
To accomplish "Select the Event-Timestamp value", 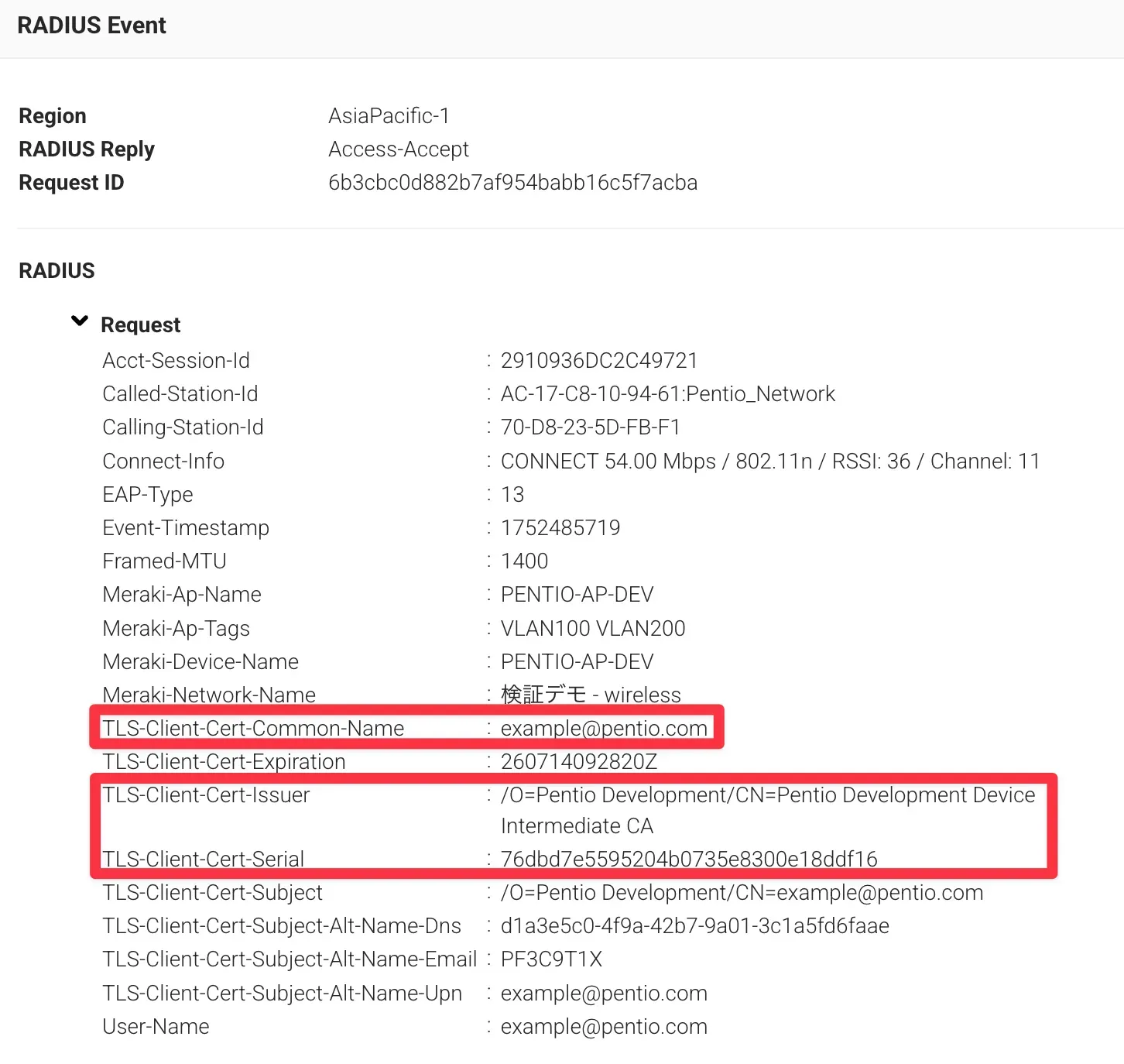I will [x=560, y=528].
